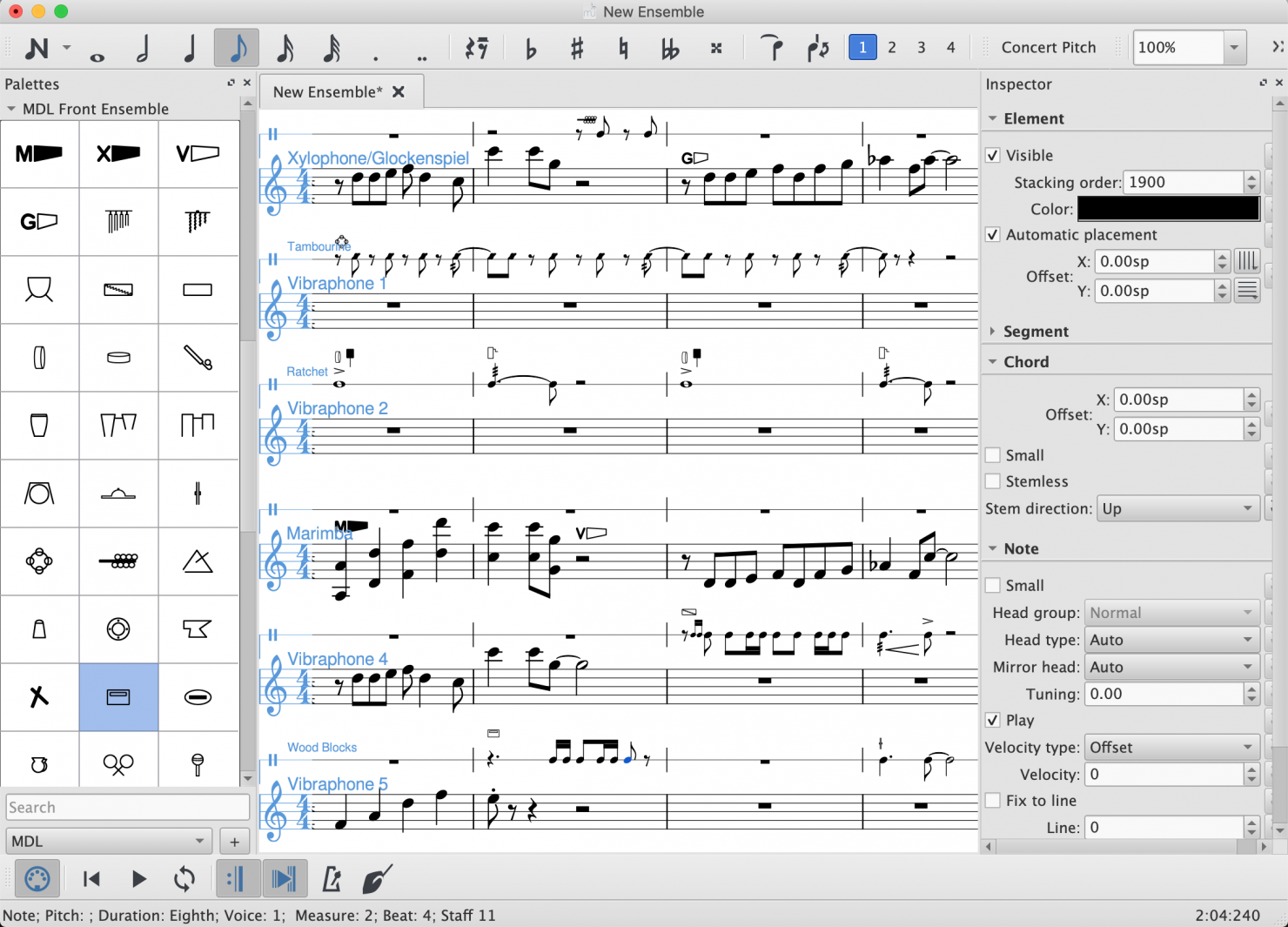Select the New Ensemble score tab
Screen dimensions: 1288x927
coord(325,91)
